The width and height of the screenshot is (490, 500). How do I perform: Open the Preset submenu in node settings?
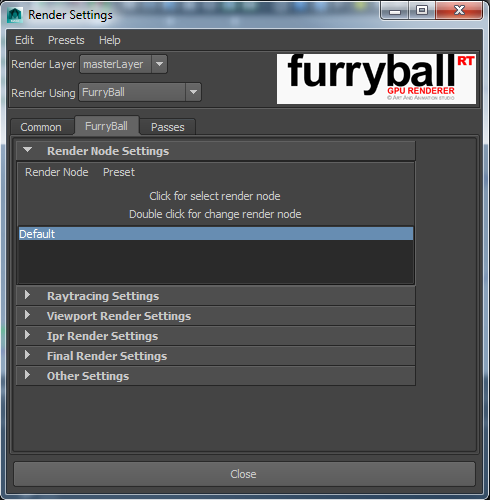click(119, 172)
